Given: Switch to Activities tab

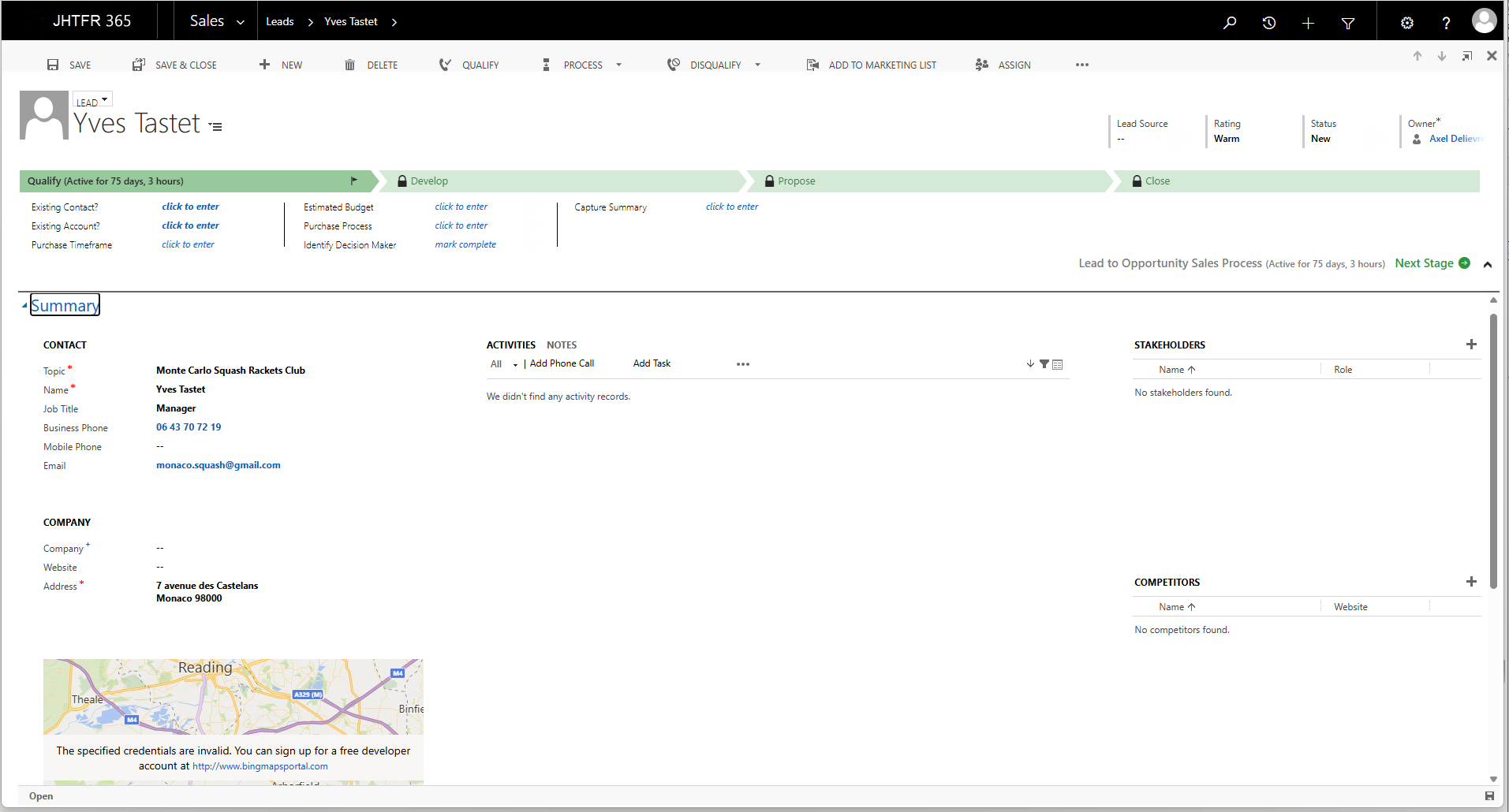Looking at the screenshot, I should pos(510,345).
